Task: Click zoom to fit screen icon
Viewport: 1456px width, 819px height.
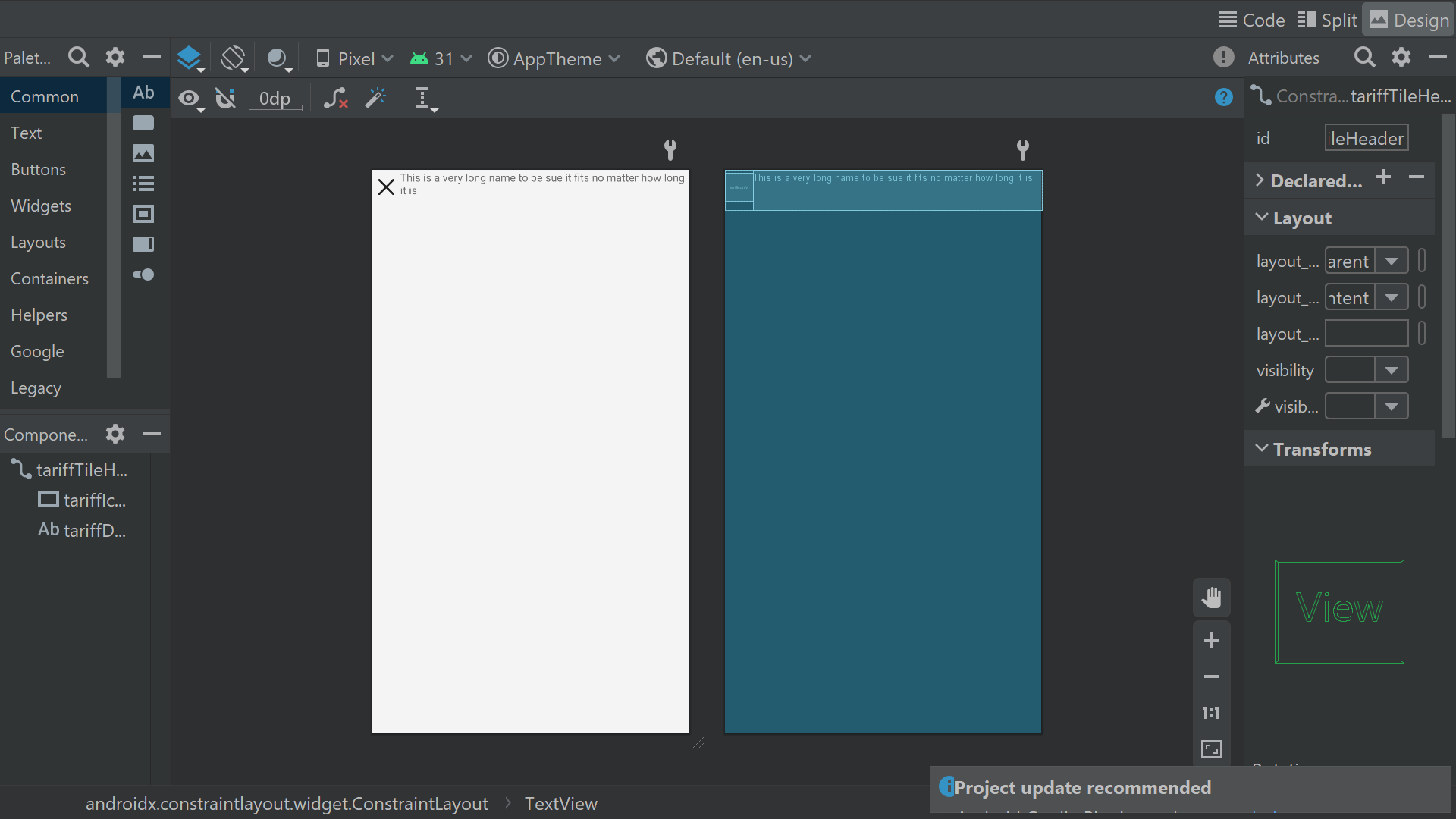Action: (1212, 749)
